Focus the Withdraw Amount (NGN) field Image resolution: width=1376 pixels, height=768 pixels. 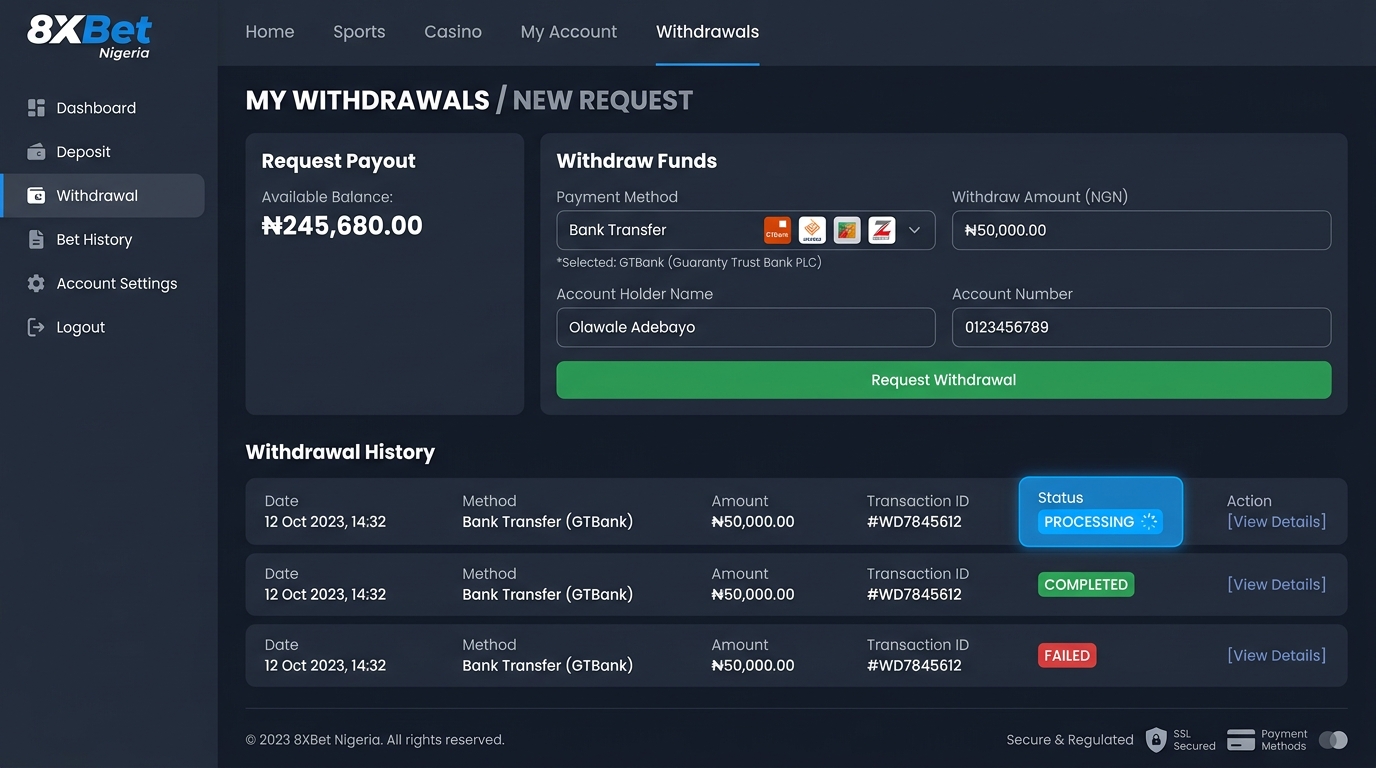[x=1141, y=230]
